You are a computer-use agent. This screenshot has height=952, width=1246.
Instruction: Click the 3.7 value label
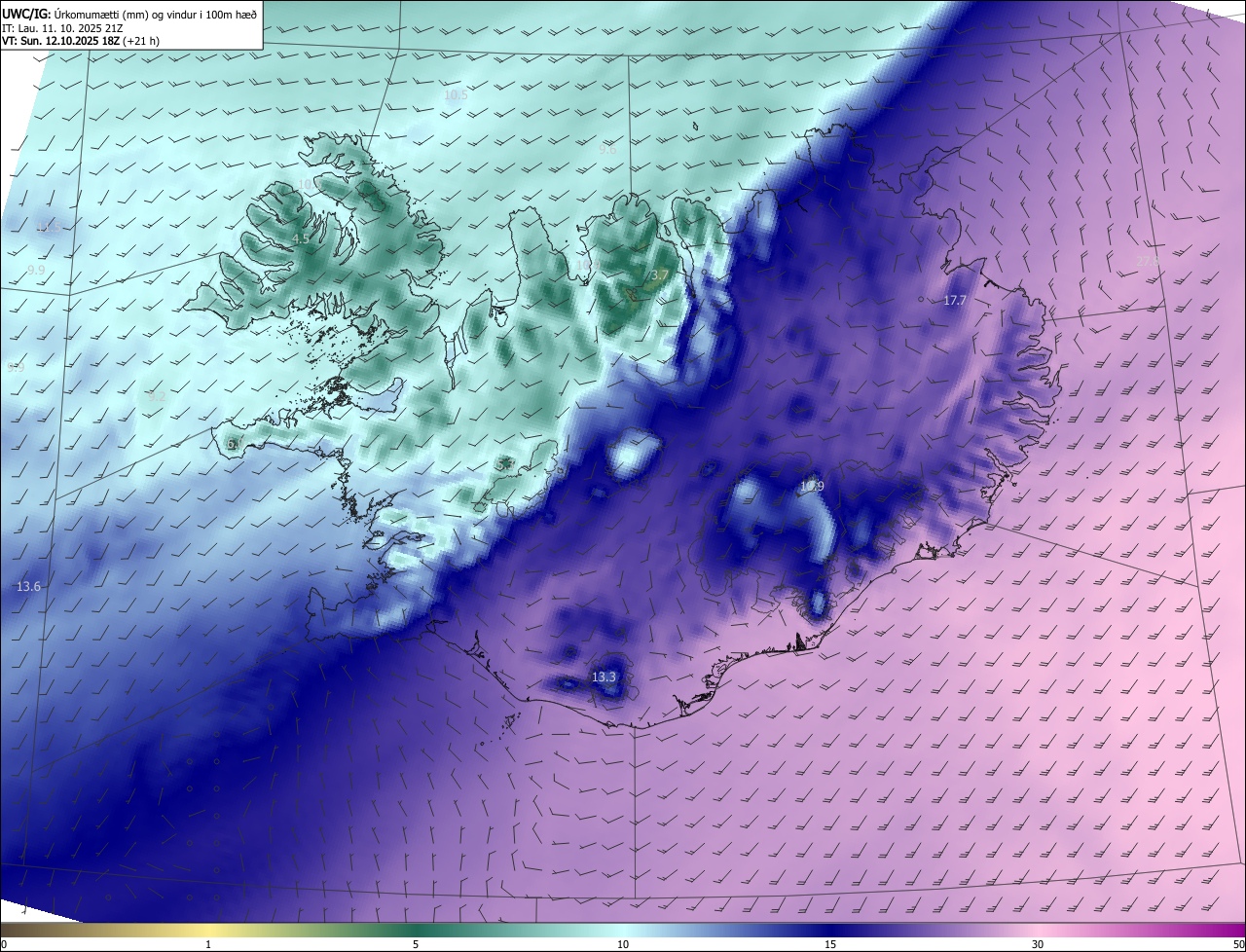660,275
